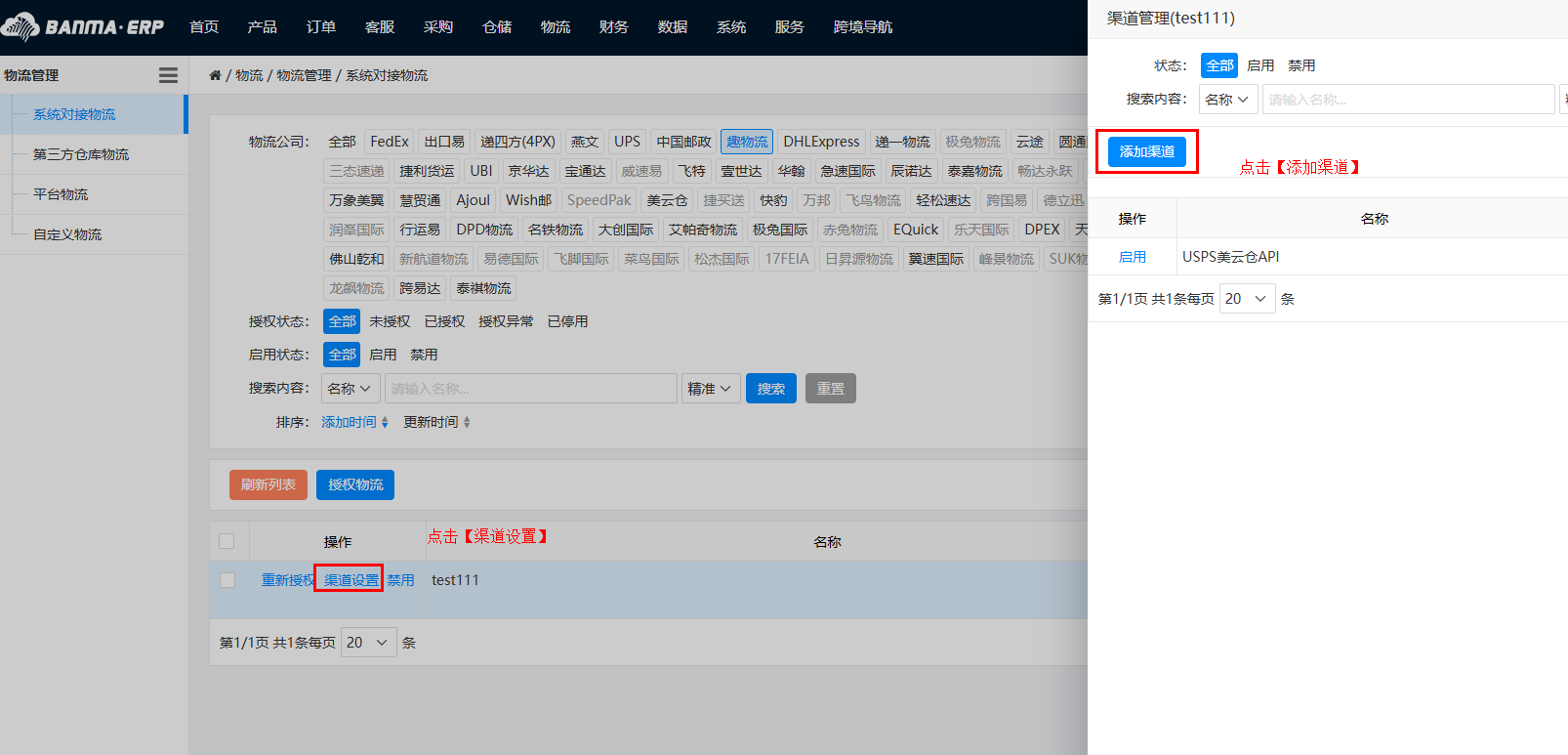This screenshot has height=755, width=1568.
Task: Click the 渠道设置 link for test111
Action: 351,580
